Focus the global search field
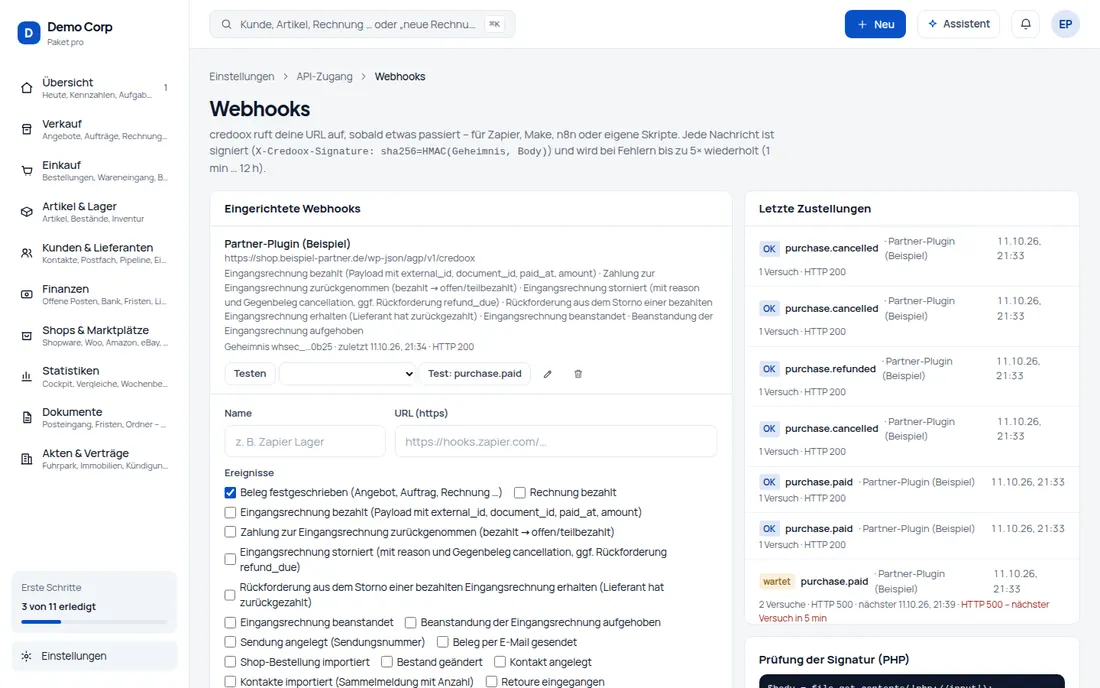 (x=362, y=24)
